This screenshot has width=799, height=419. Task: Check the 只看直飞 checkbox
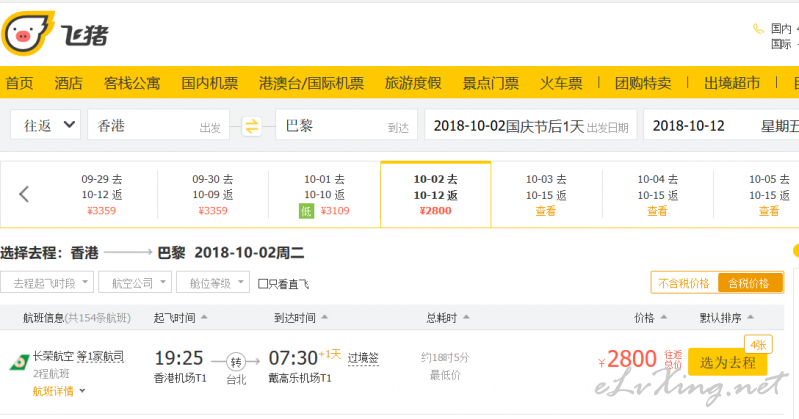pos(263,284)
